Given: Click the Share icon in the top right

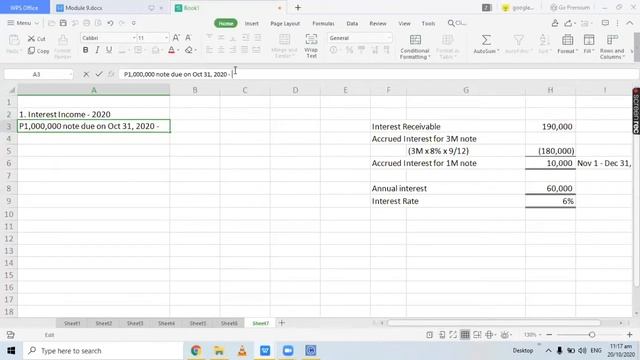Looking at the screenshot, I should 568,23.
